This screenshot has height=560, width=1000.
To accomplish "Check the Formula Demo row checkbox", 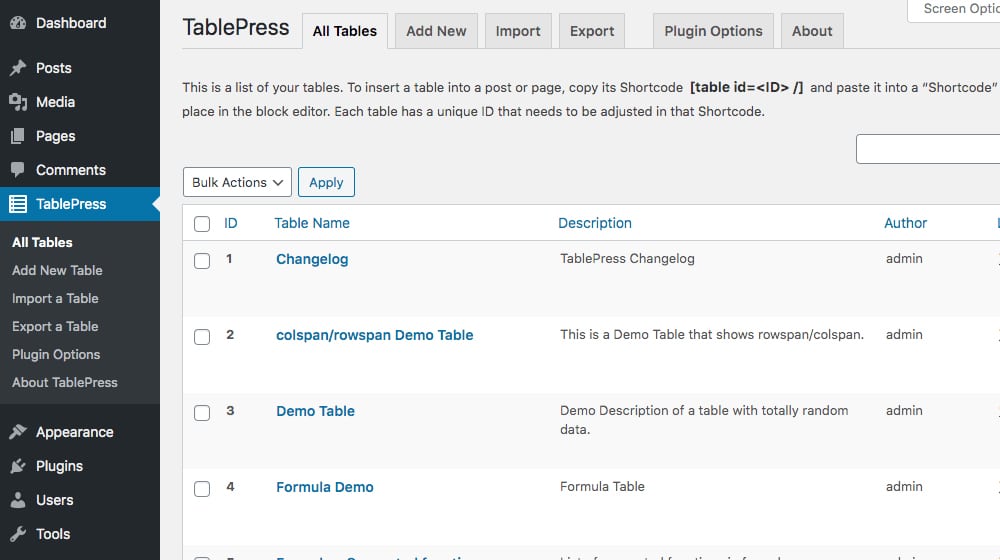I will coord(202,489).
